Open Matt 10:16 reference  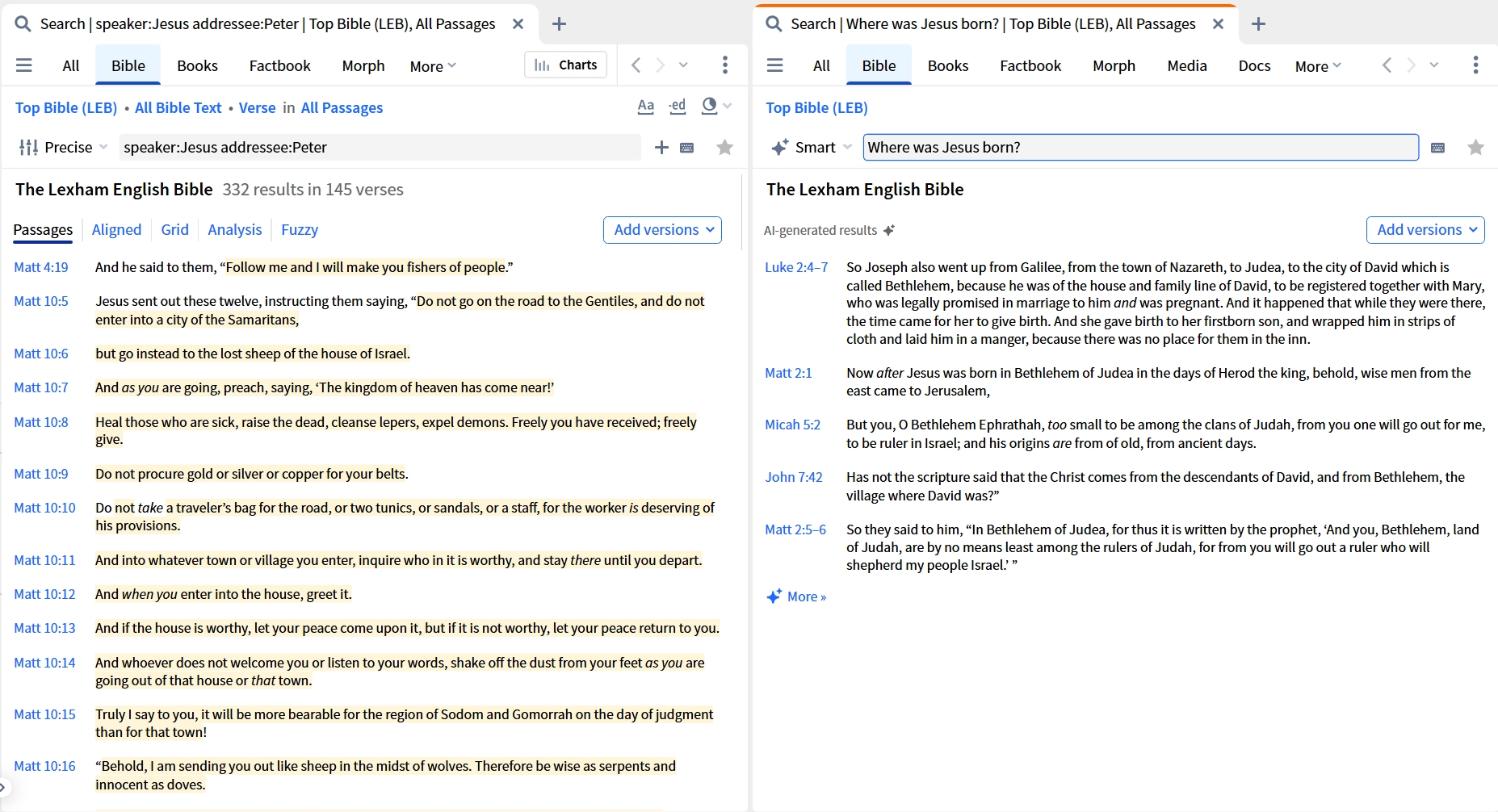(x=45, y=766)
